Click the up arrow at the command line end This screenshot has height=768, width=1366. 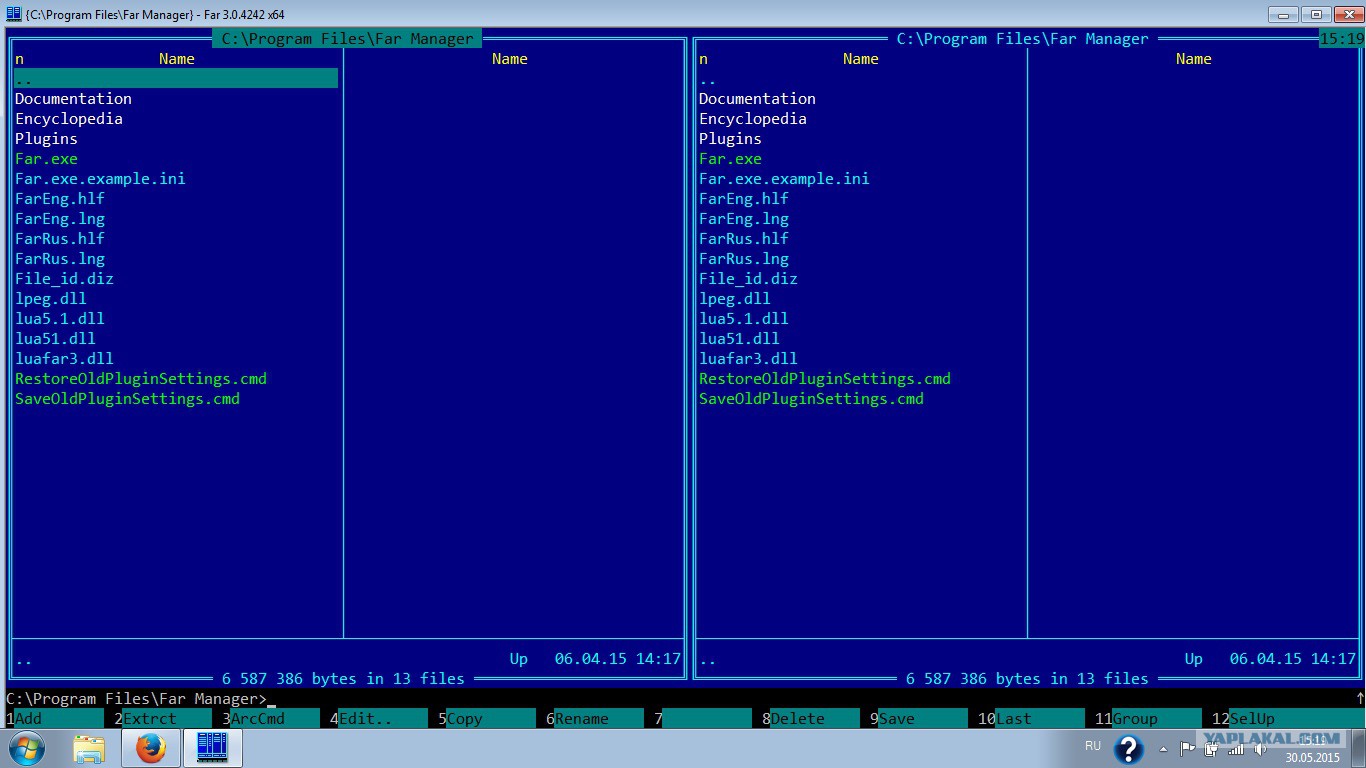pos(1360,698)
